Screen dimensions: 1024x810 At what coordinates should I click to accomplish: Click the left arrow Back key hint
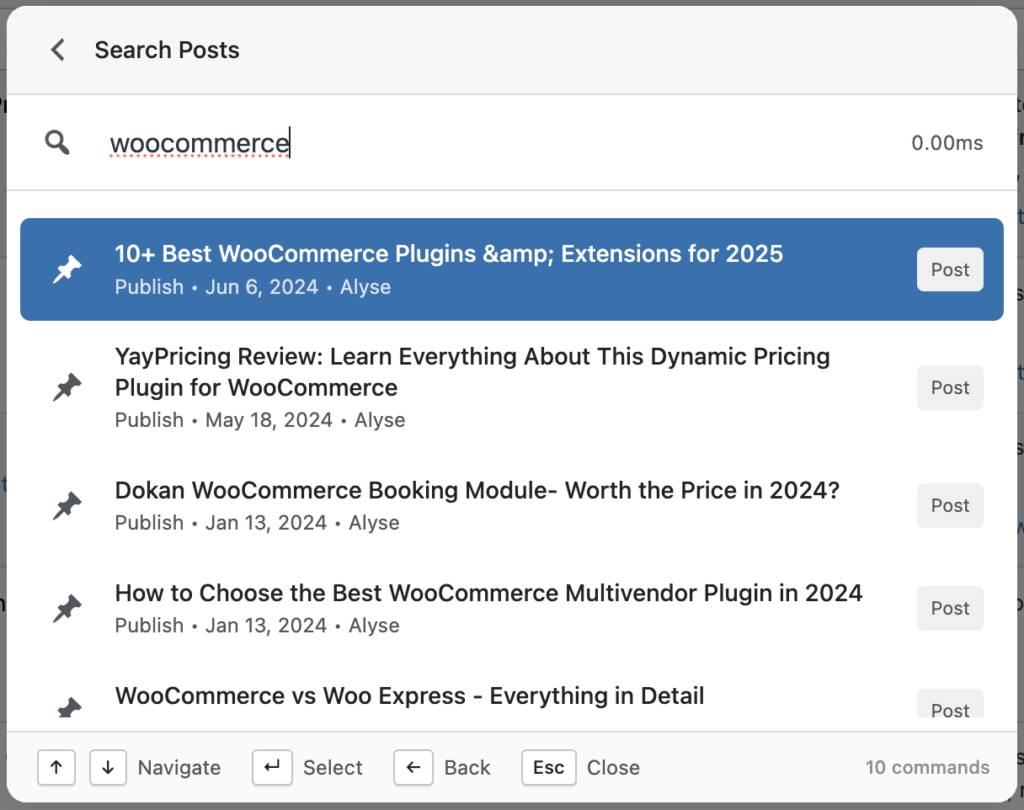pyautogui.click(x=413, y=768)
